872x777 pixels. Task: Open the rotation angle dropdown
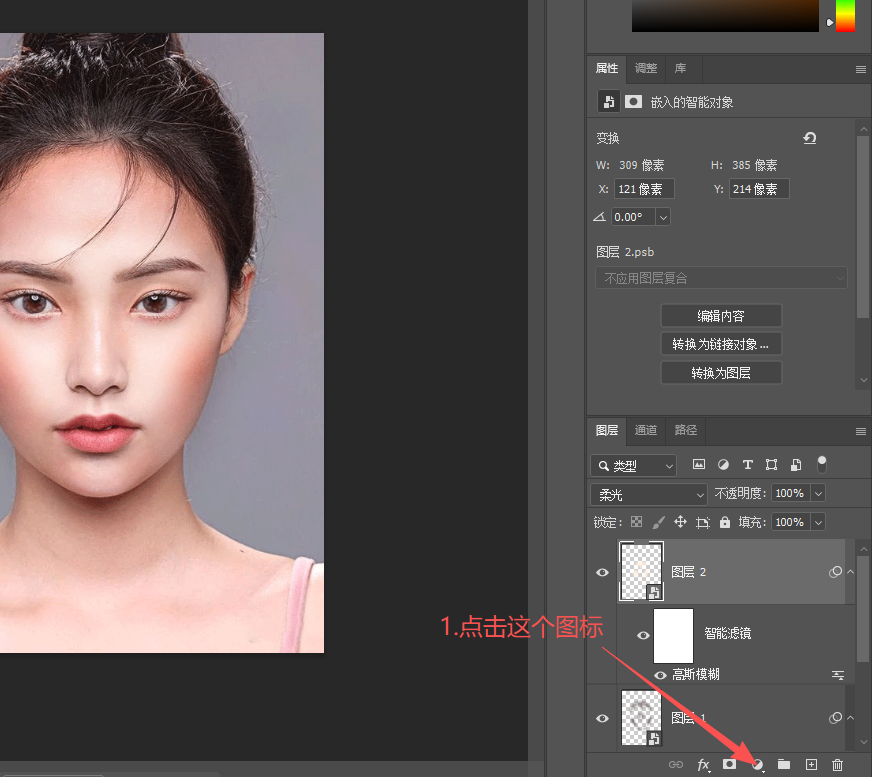pyautogui.click(x=663, y=217)
